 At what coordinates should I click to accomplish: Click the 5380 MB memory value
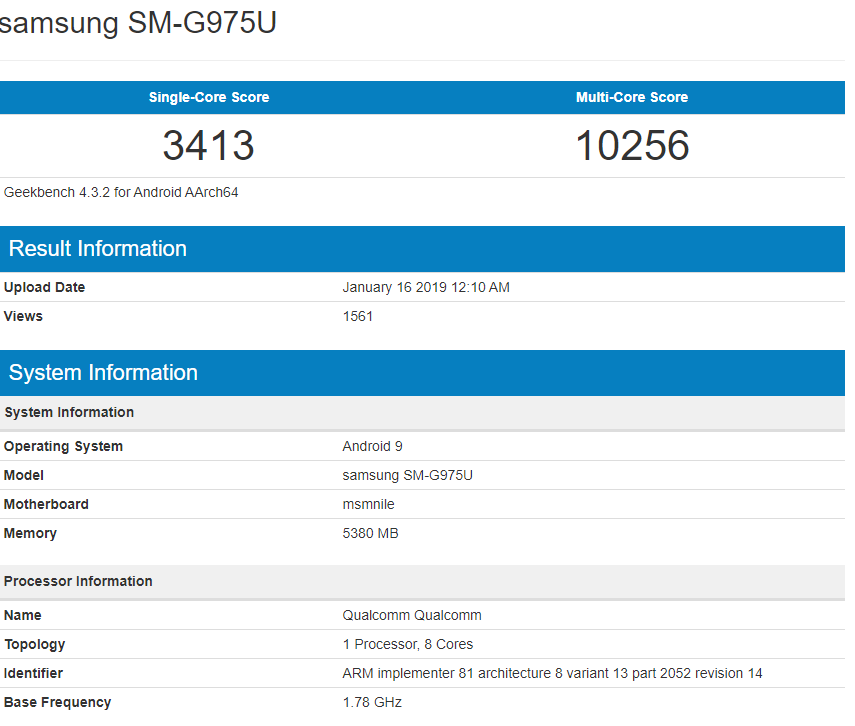click(x=370, y=533)
